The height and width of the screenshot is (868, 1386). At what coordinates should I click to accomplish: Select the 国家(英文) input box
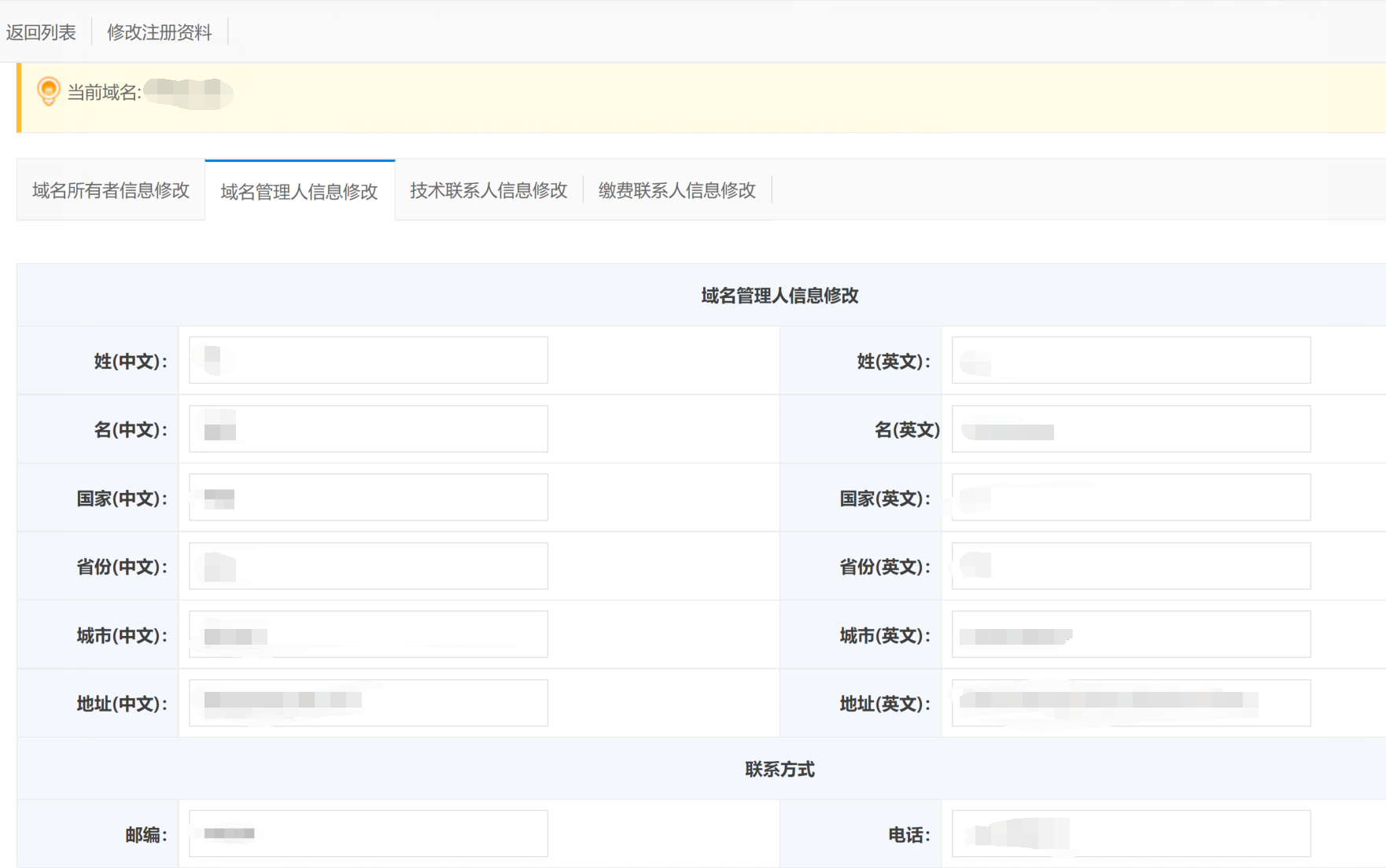click(1131, 497)
